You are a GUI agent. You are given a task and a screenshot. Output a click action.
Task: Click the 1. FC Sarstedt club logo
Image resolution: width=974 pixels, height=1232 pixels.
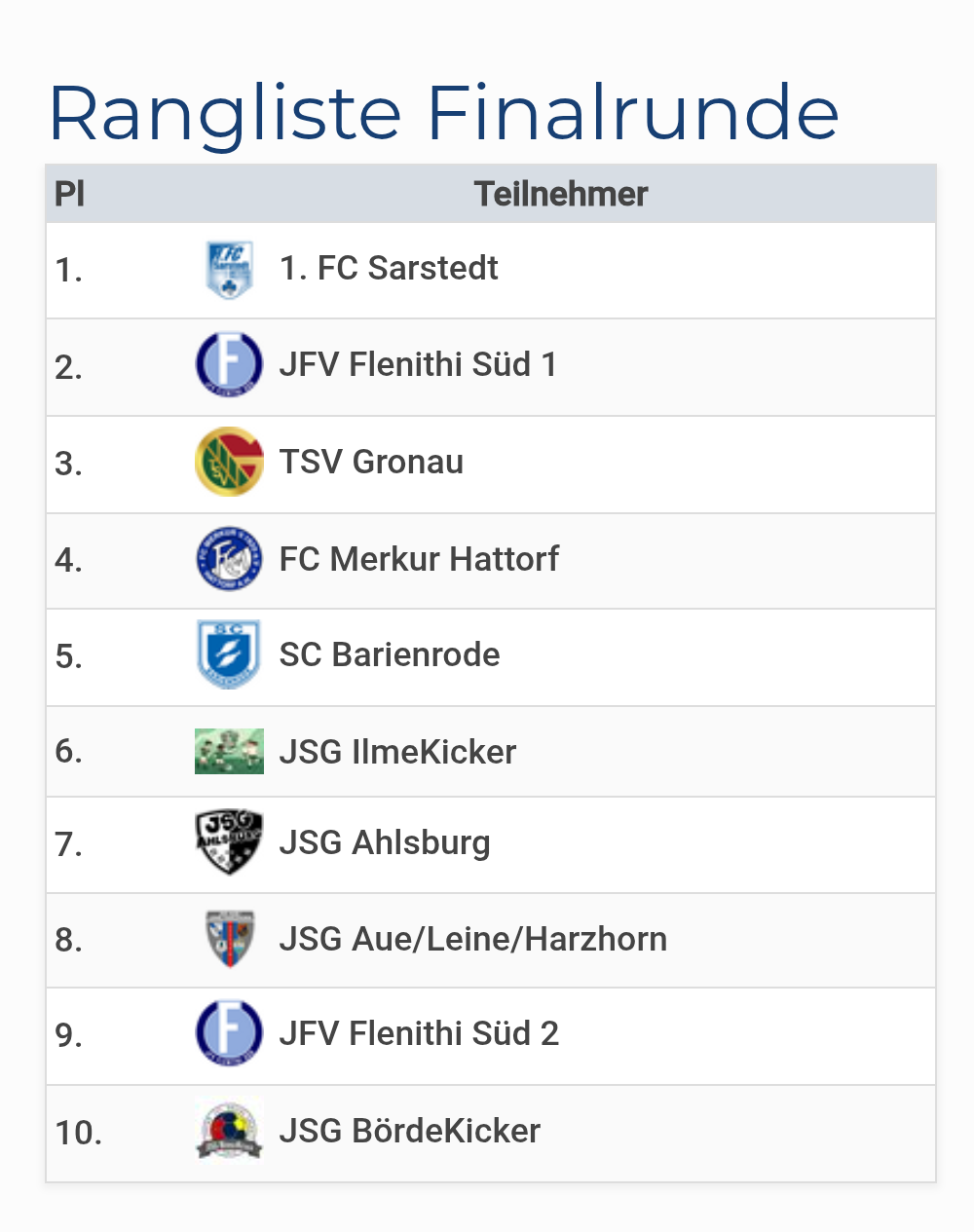point(229,270)
